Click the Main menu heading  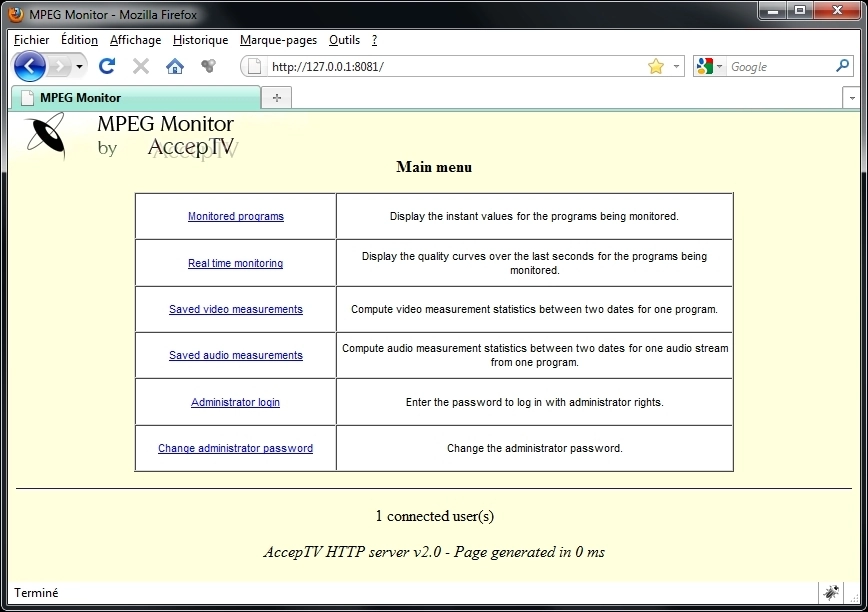pos(434,167)
